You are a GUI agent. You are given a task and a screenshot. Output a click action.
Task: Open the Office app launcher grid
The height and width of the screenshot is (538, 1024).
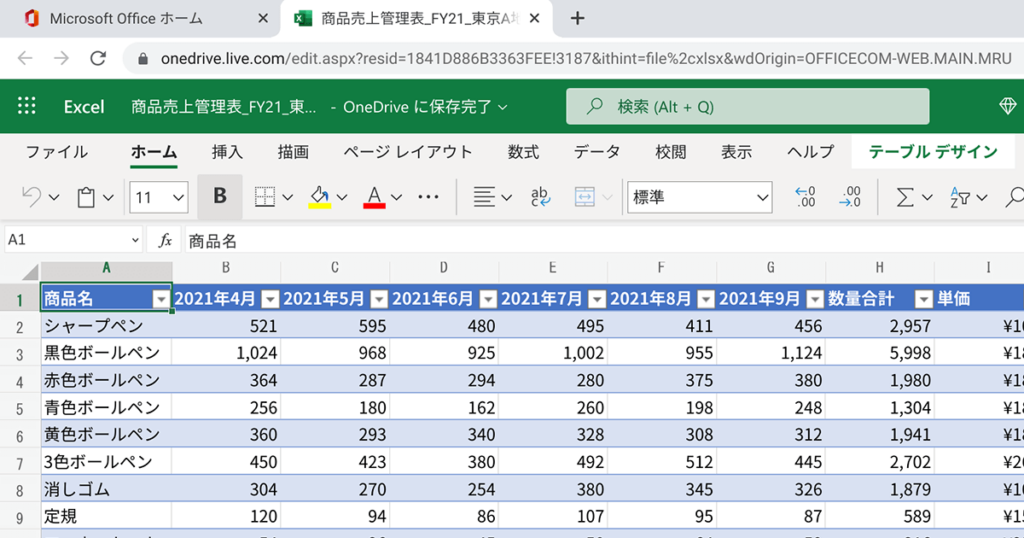(x=27, y=106)
